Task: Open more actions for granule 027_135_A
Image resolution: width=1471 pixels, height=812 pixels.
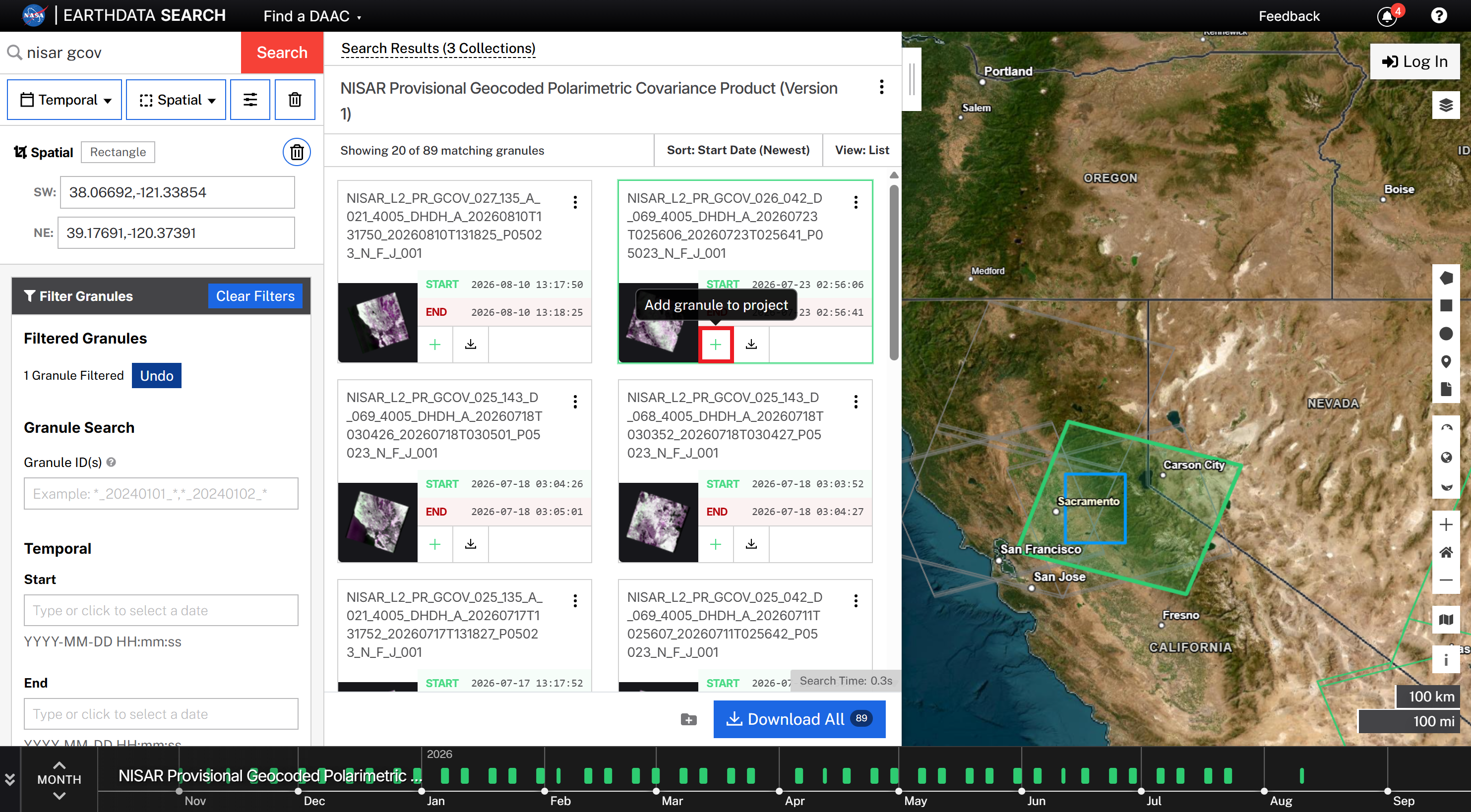Action: (x=575, y=202)
